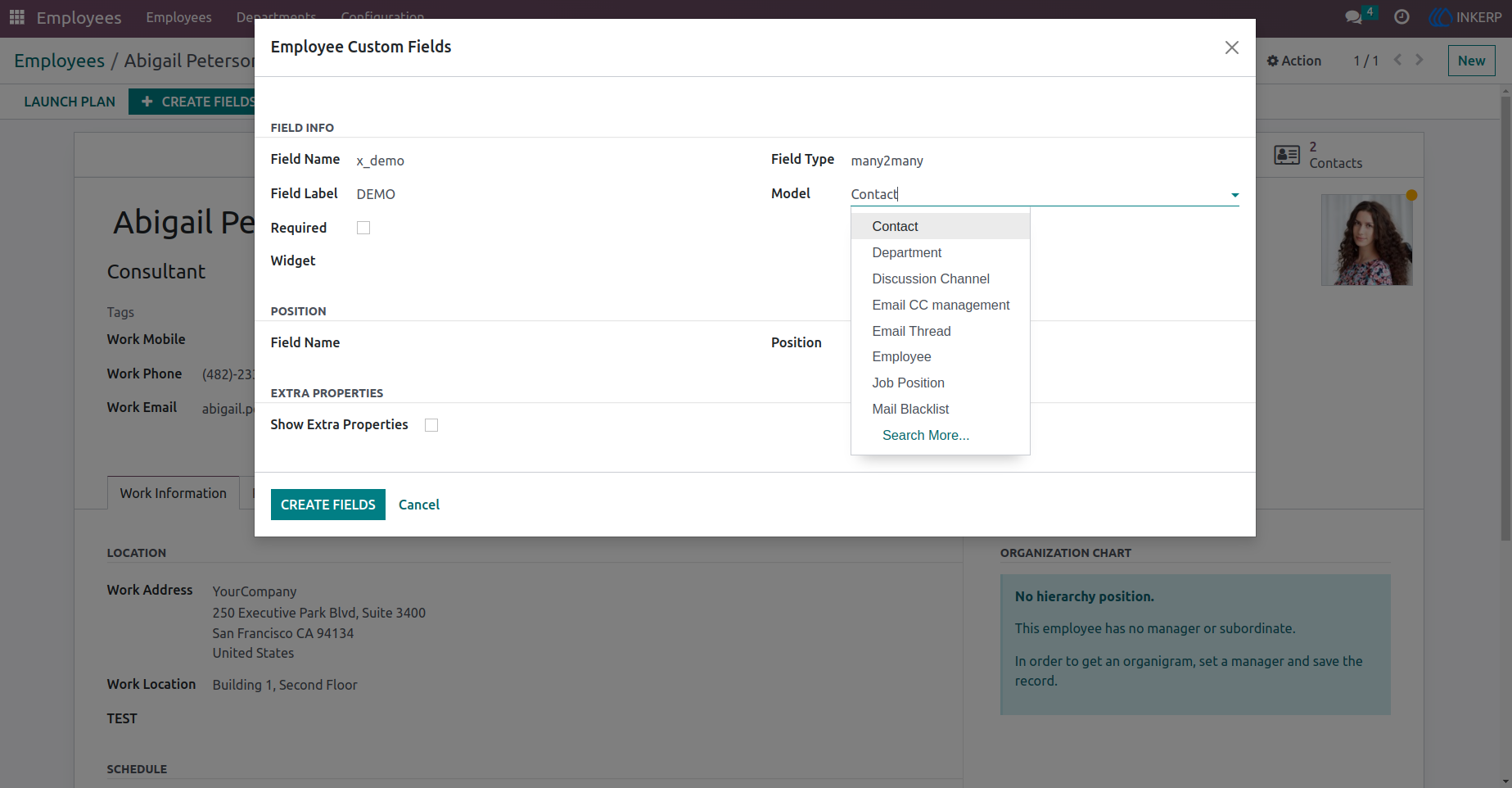Click Search More... link in dropdown
The width and height of the screenshot is (1512, 788).
pyautogui.click(x=925, y=435)
